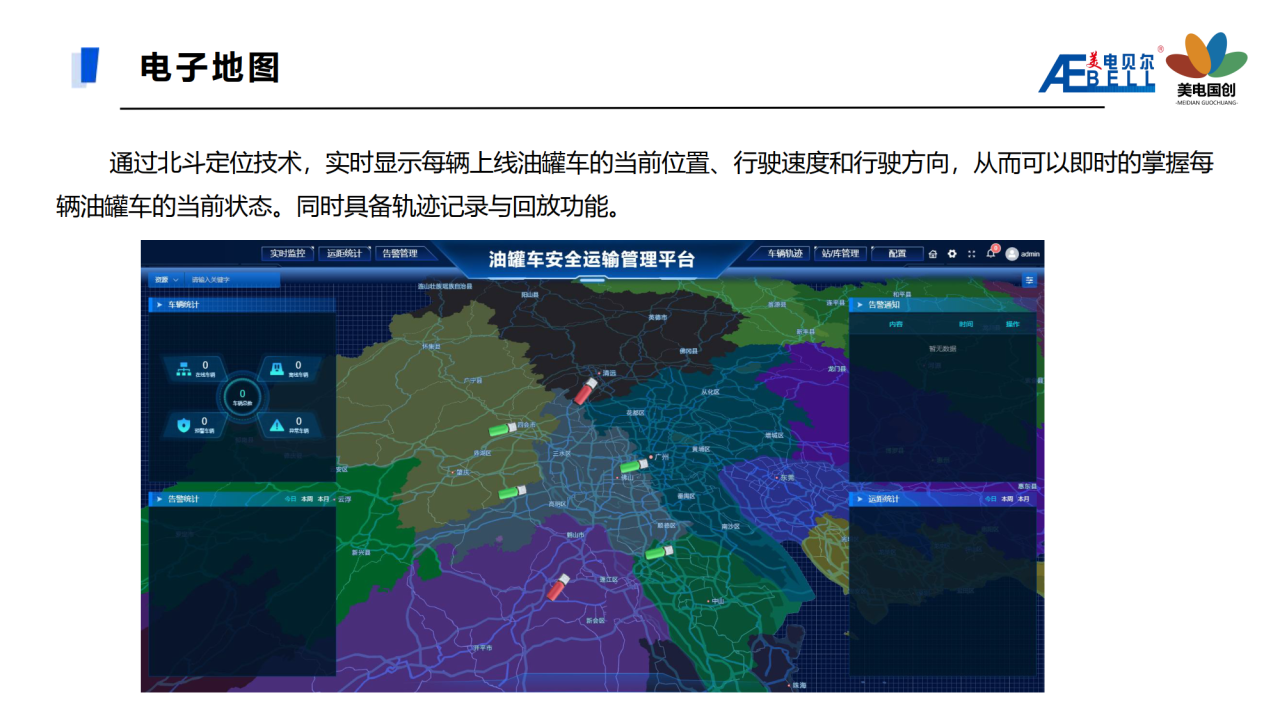Screen dimensions: 1280x720
Task: Select the green tanker truck near 广州
Action: (633, 465)
